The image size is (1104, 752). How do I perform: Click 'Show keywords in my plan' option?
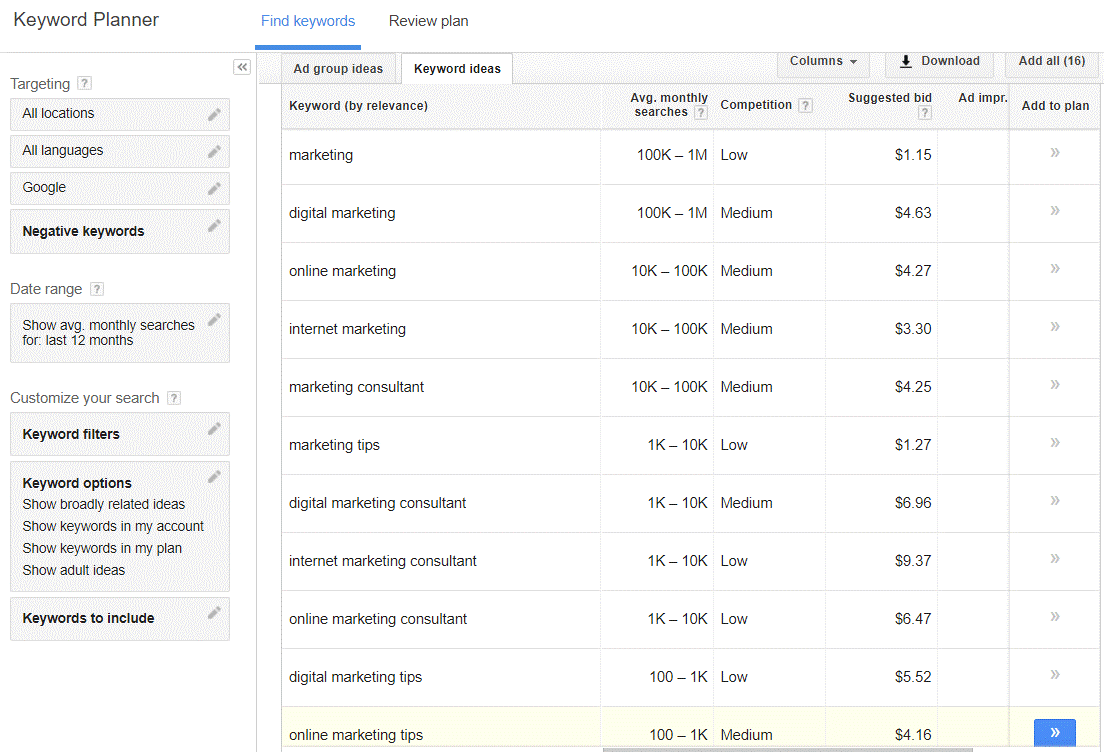point(102,548)
